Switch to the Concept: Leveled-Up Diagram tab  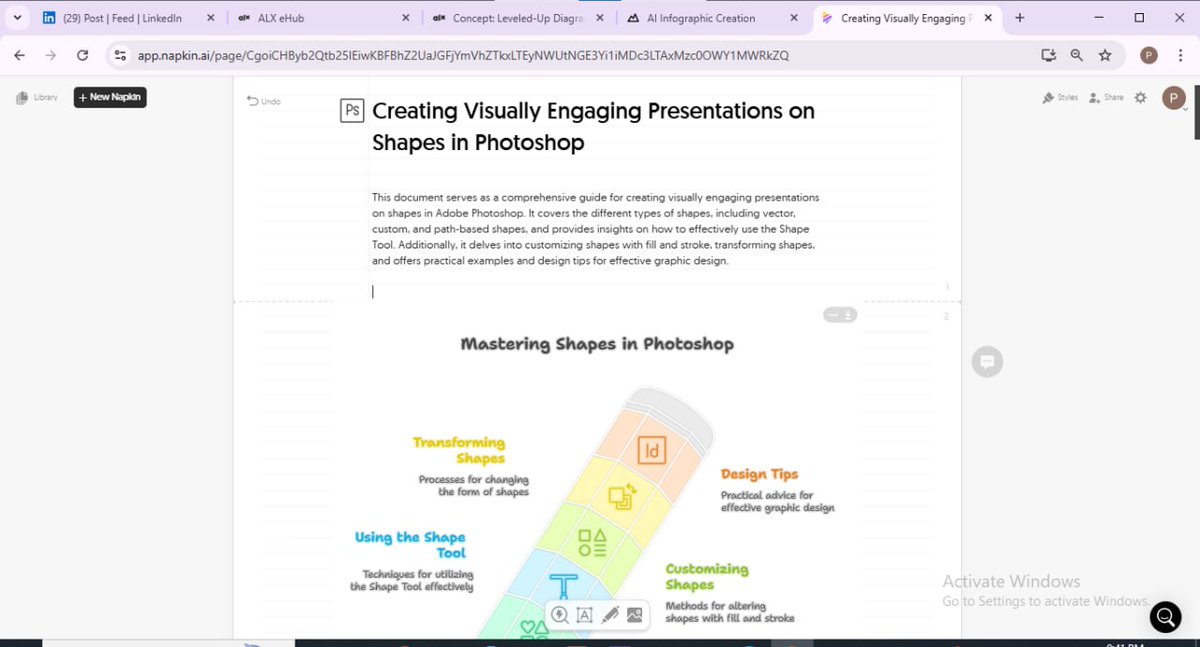[x=519, y=18]
